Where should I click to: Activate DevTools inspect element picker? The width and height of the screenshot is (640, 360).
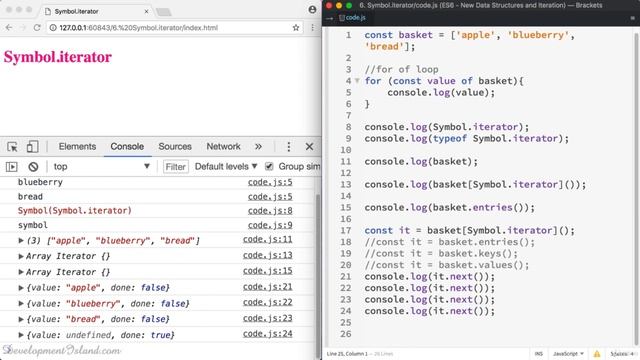coord(12,147)
